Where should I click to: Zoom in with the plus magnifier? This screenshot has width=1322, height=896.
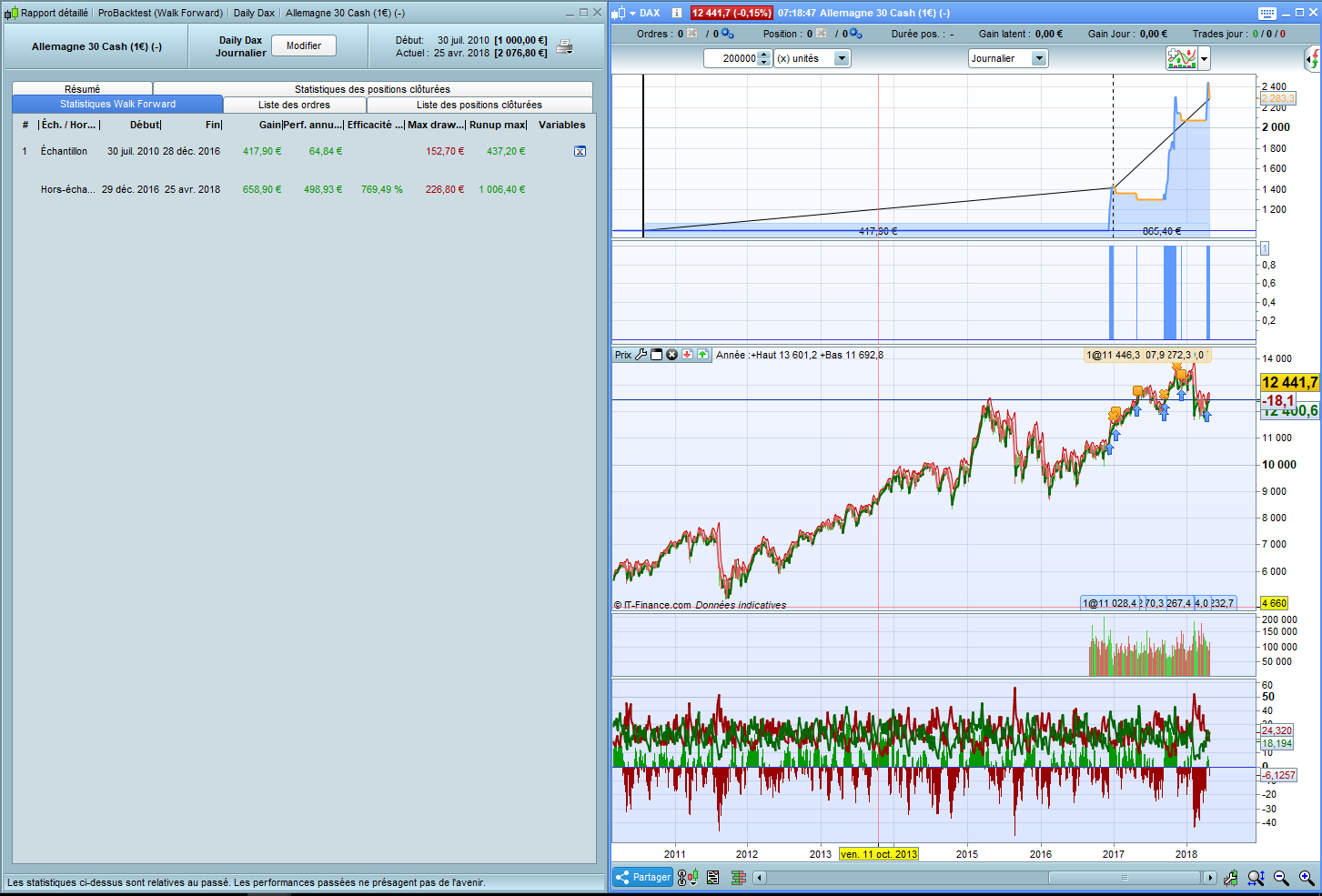(x=1307, y=878)
